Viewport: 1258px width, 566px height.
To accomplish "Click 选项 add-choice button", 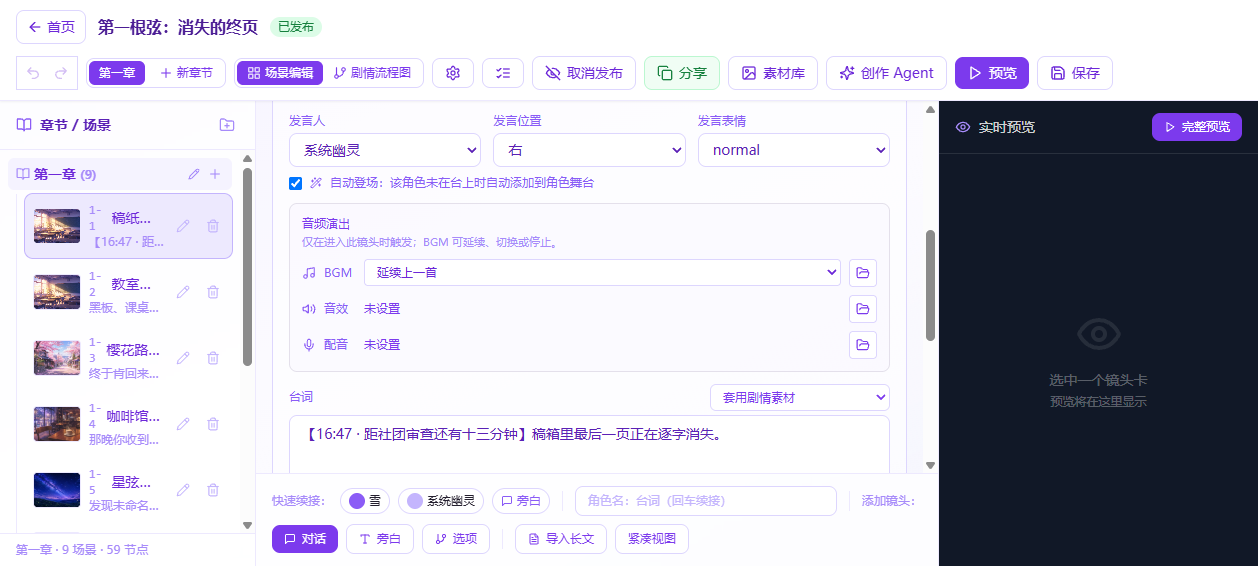I will (456, 539).
